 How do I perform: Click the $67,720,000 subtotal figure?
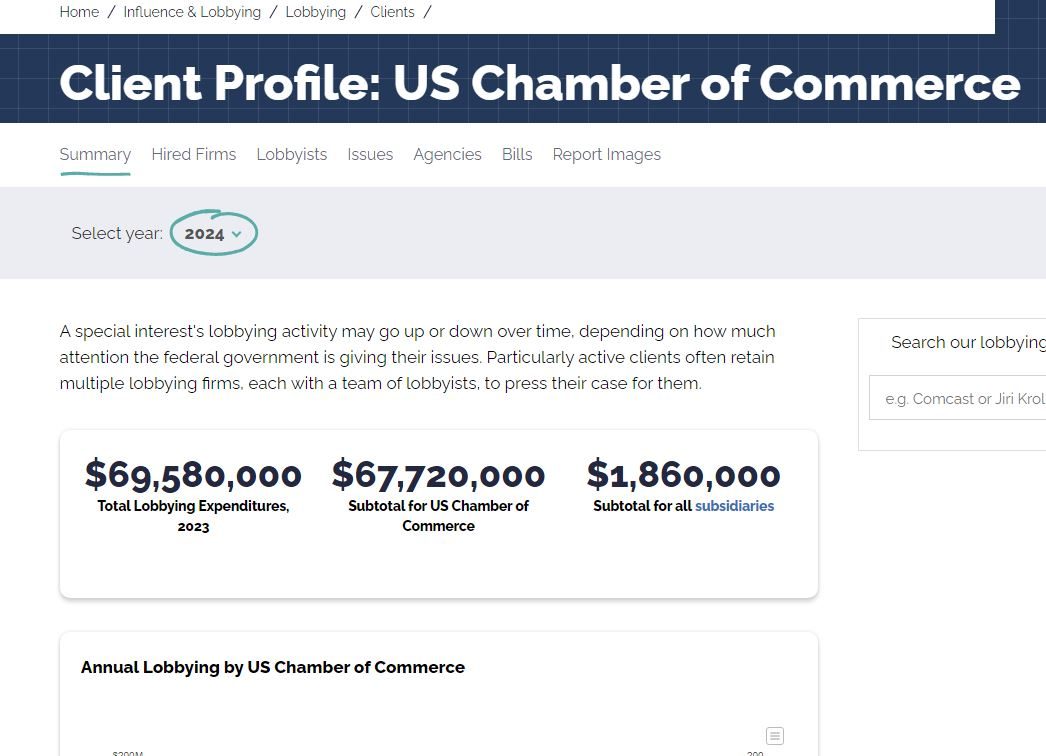click(438, 475)
